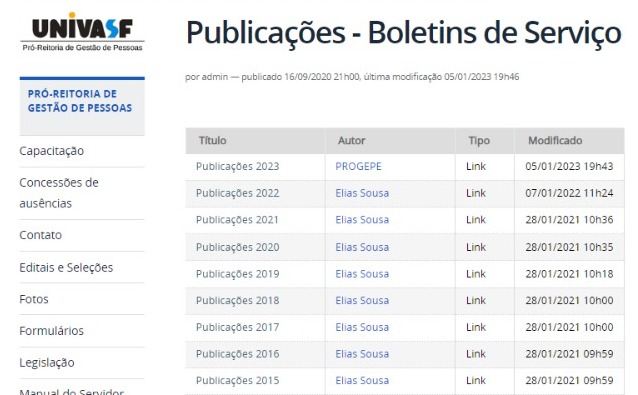Screen dimensions: 638x395
Task: Open Concessões de ausências in the sidebar
Action: pos(59,193)
